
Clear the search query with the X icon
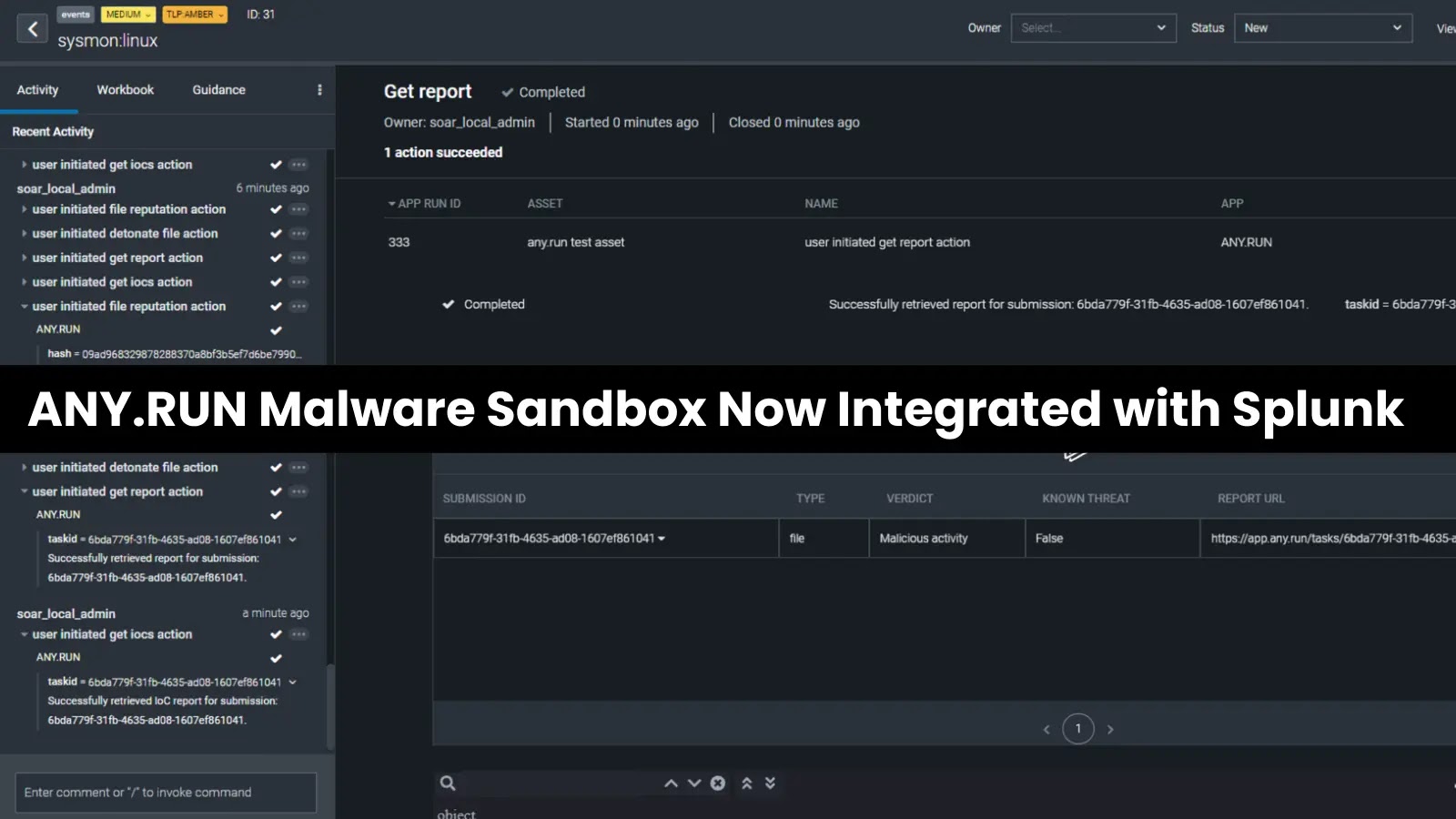pyautogui.click(x=718, y=783)
